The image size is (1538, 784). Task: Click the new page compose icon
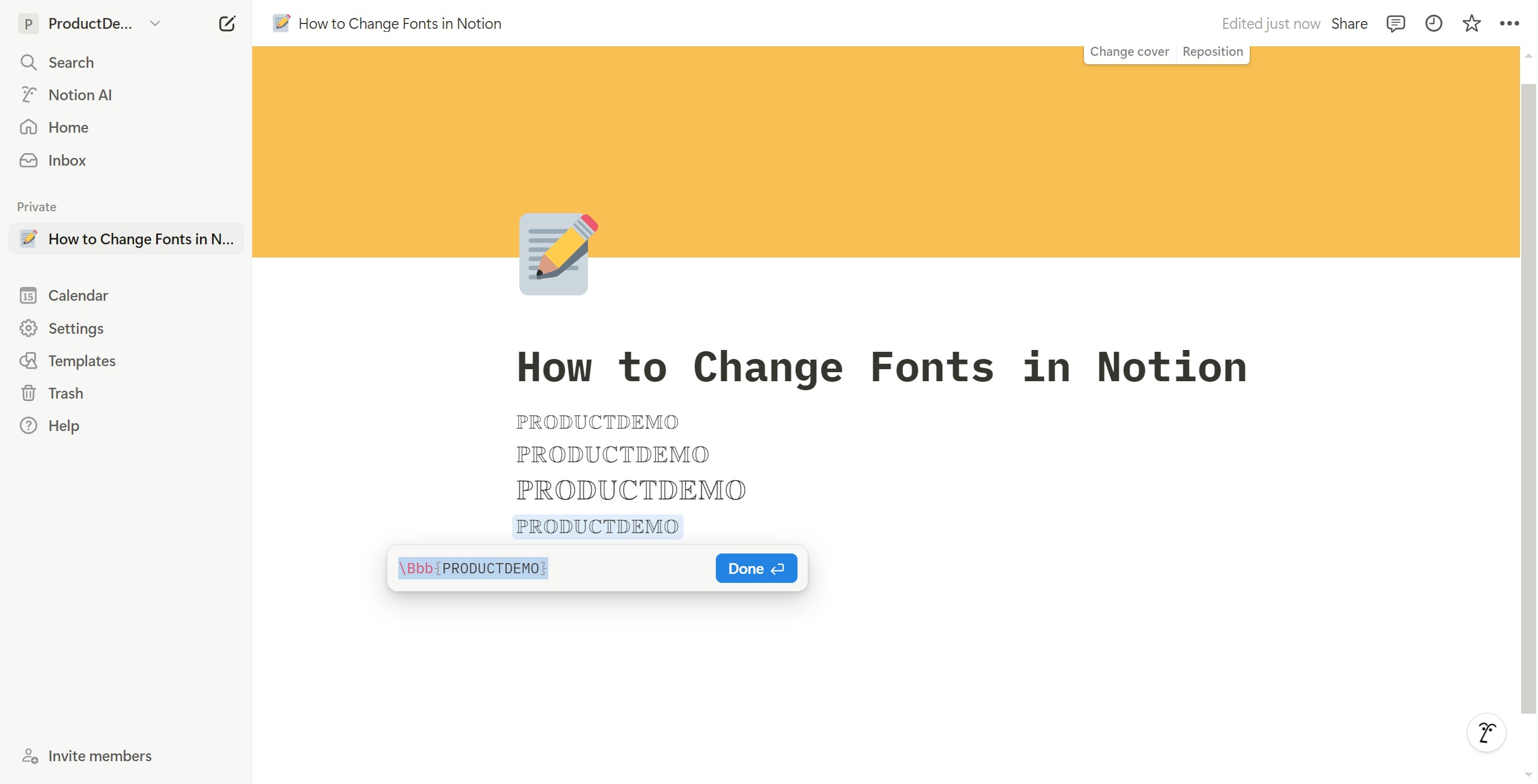pos(227,23)
